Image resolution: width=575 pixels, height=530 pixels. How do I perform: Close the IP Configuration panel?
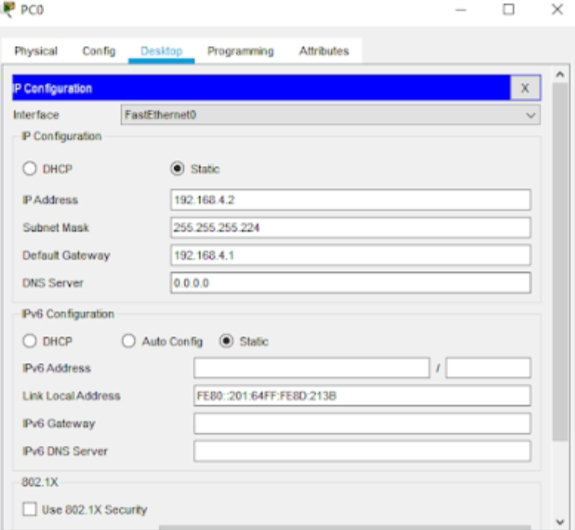click(525, 88)
